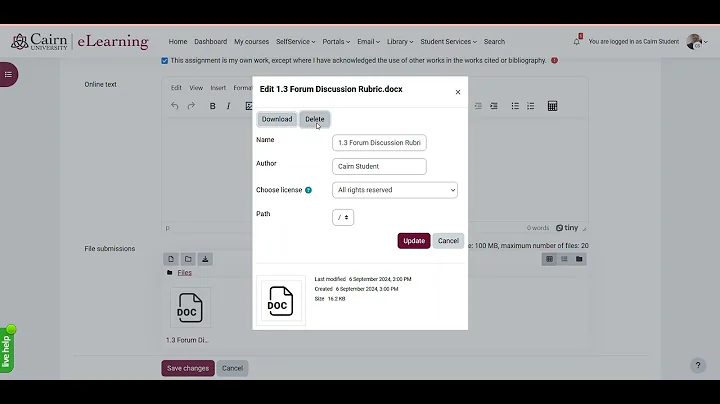Open the user avatar menu
This screenshot has width=720, height=404.
tap(697, 41)
